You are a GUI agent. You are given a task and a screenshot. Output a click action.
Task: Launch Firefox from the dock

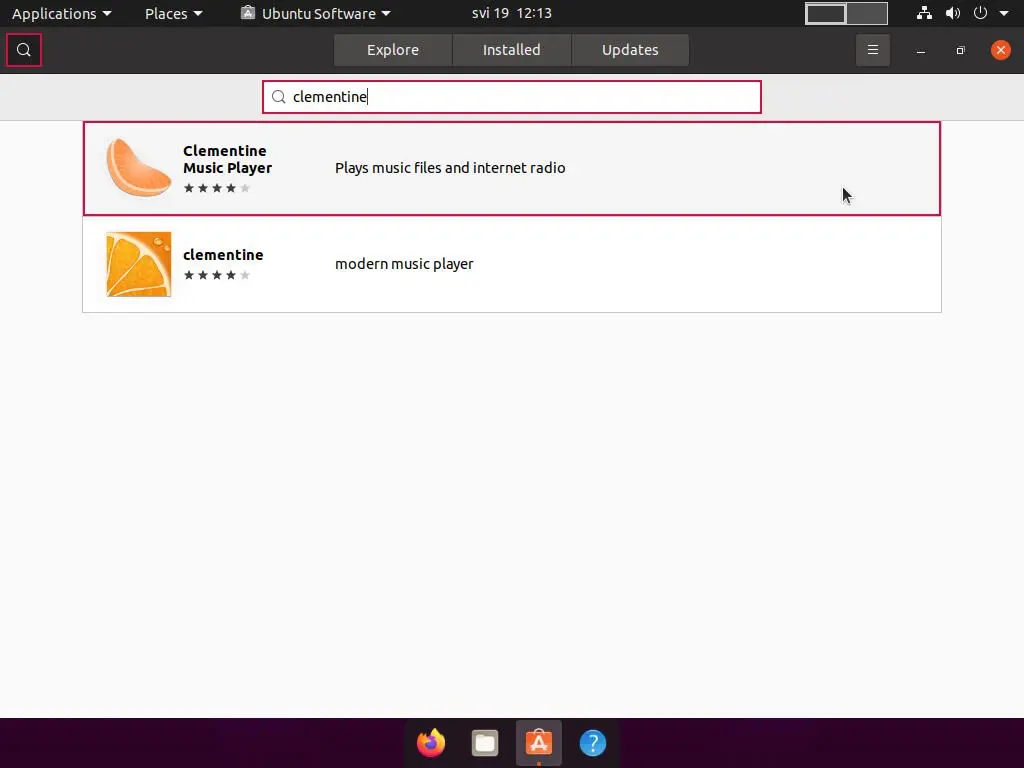point(431,743)
